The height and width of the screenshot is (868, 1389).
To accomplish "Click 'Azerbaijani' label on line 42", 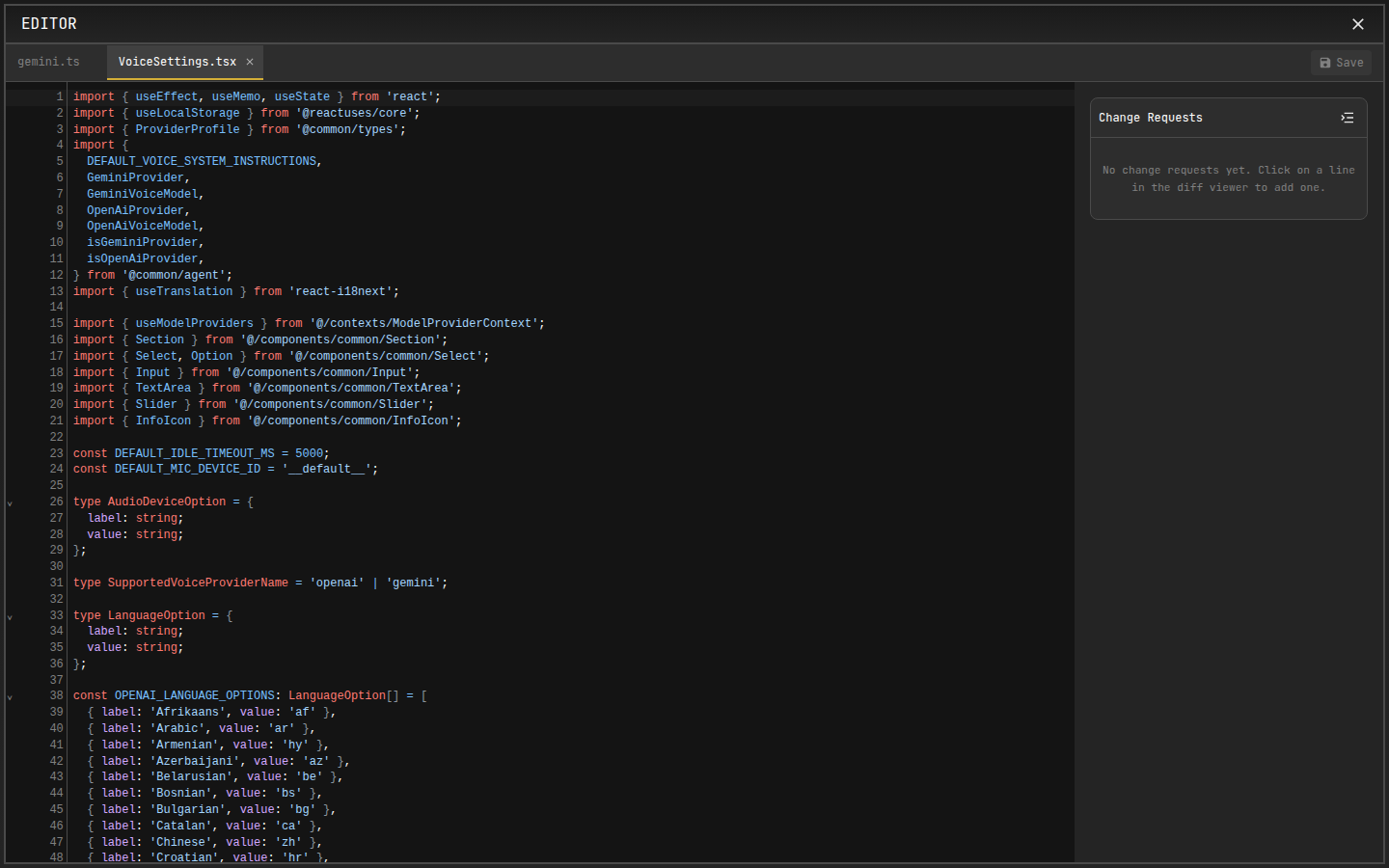I will click(x=195, y=762).
